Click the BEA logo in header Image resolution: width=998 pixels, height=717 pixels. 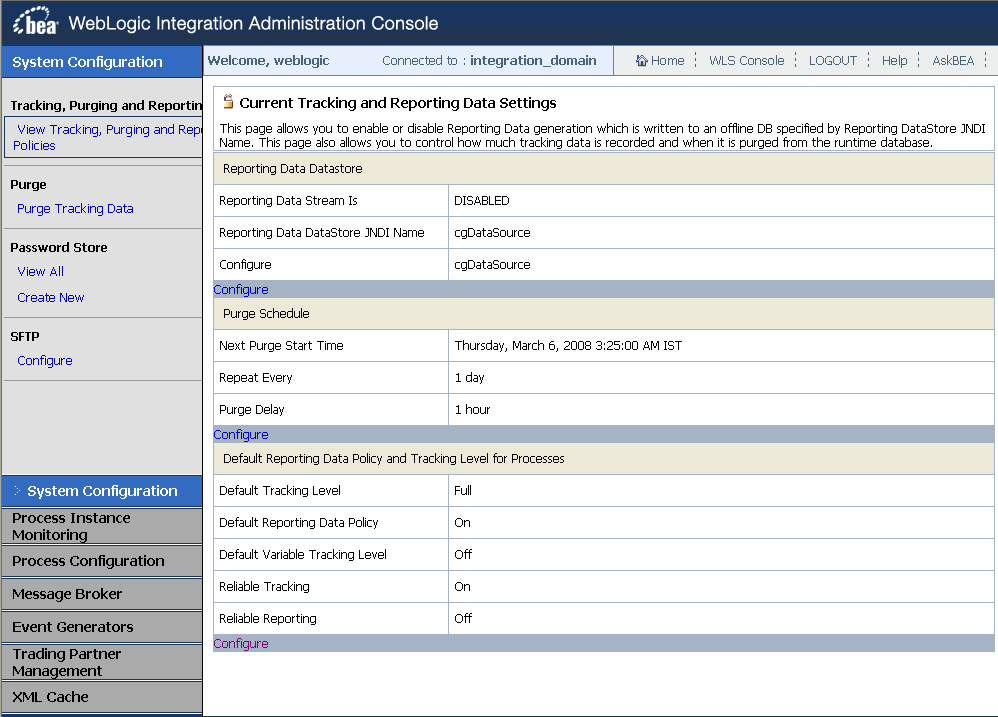pos(35,22)
